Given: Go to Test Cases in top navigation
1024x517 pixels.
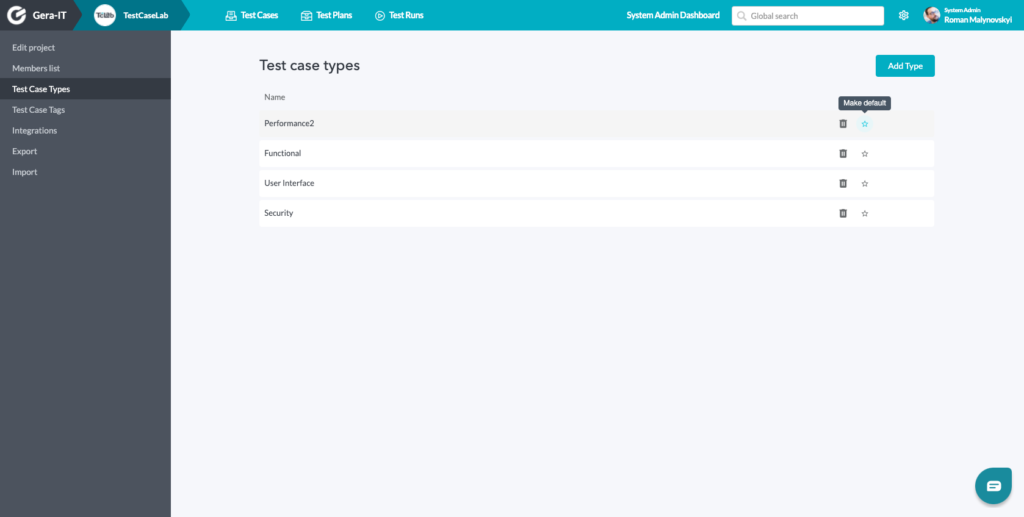Looking at the screenshot, I should (x=251, y=15).
